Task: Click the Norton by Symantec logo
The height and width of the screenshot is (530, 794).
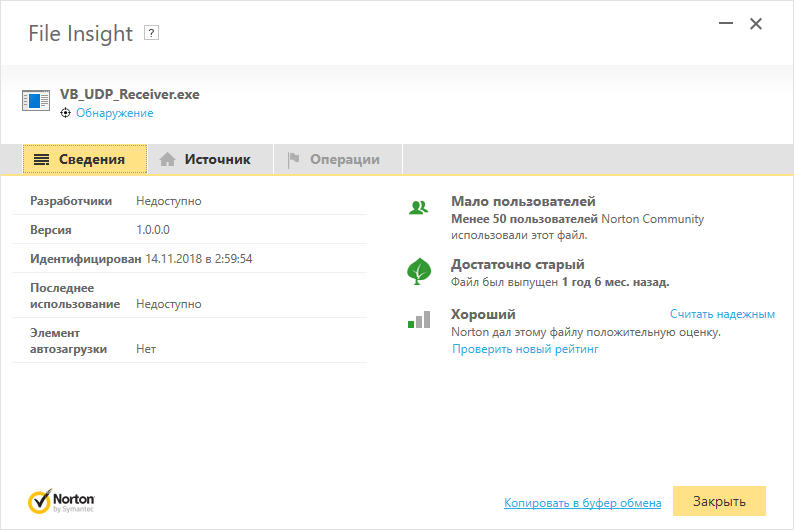Action: point(62,500)
